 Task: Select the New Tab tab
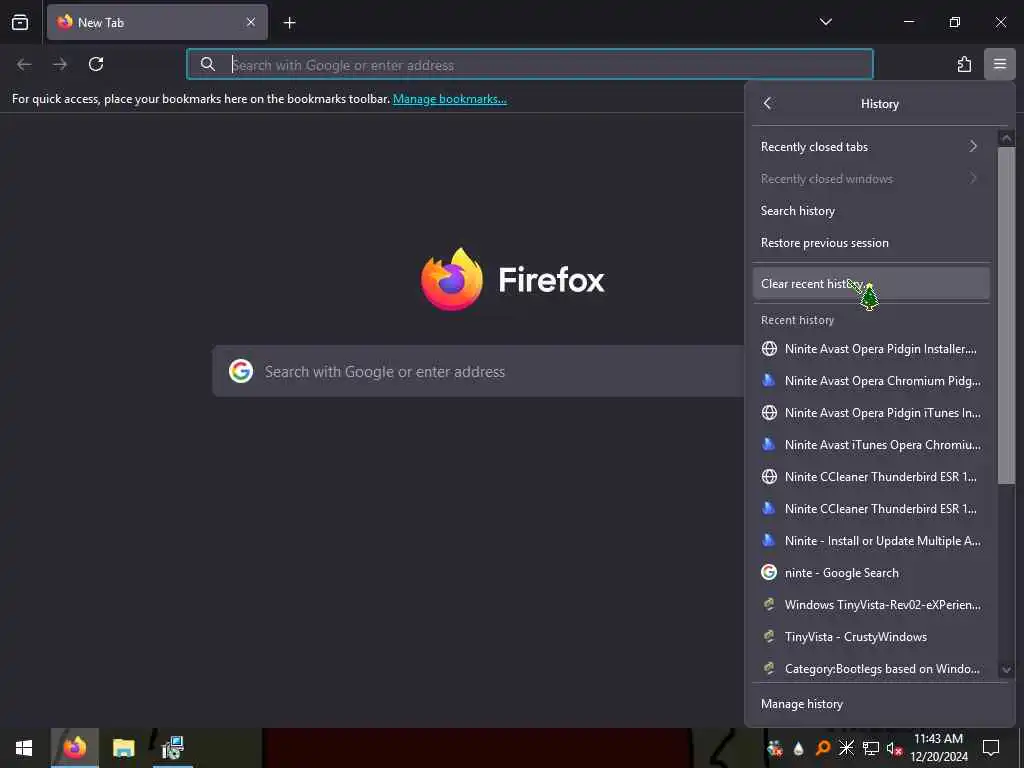pos(157,22)
